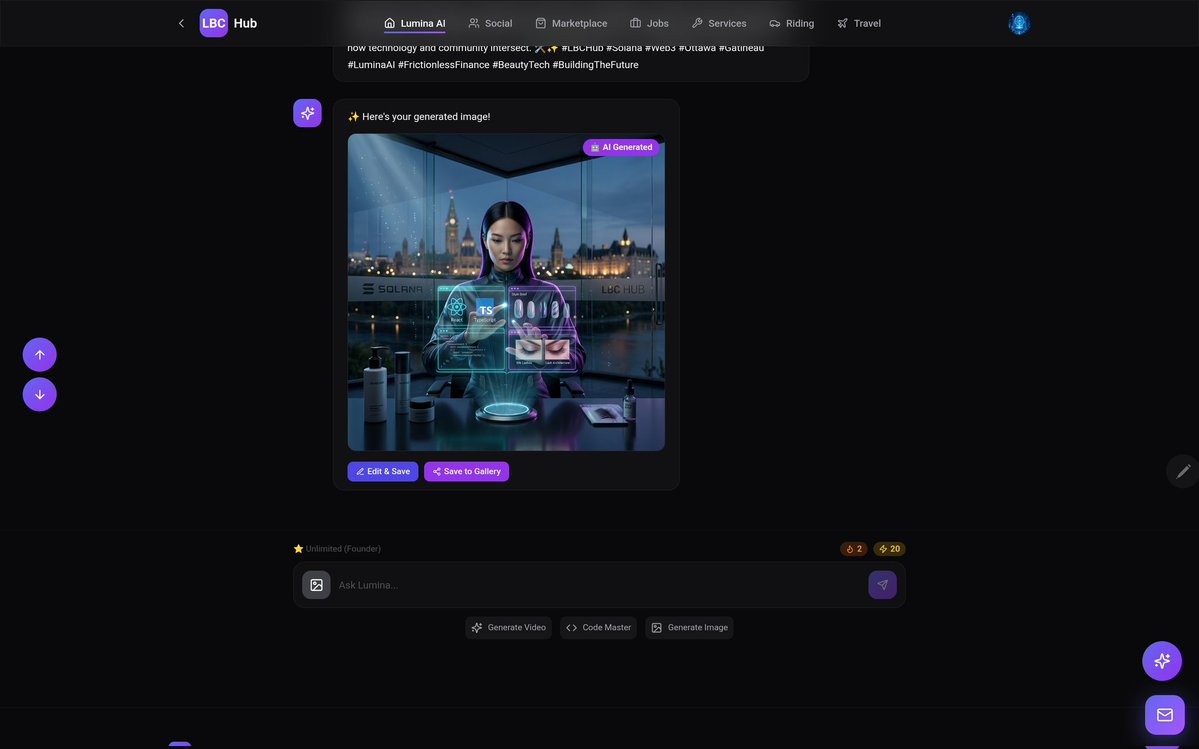Click the #LBCHub hashtag
1199x749 pixels.
coord(582,48)
